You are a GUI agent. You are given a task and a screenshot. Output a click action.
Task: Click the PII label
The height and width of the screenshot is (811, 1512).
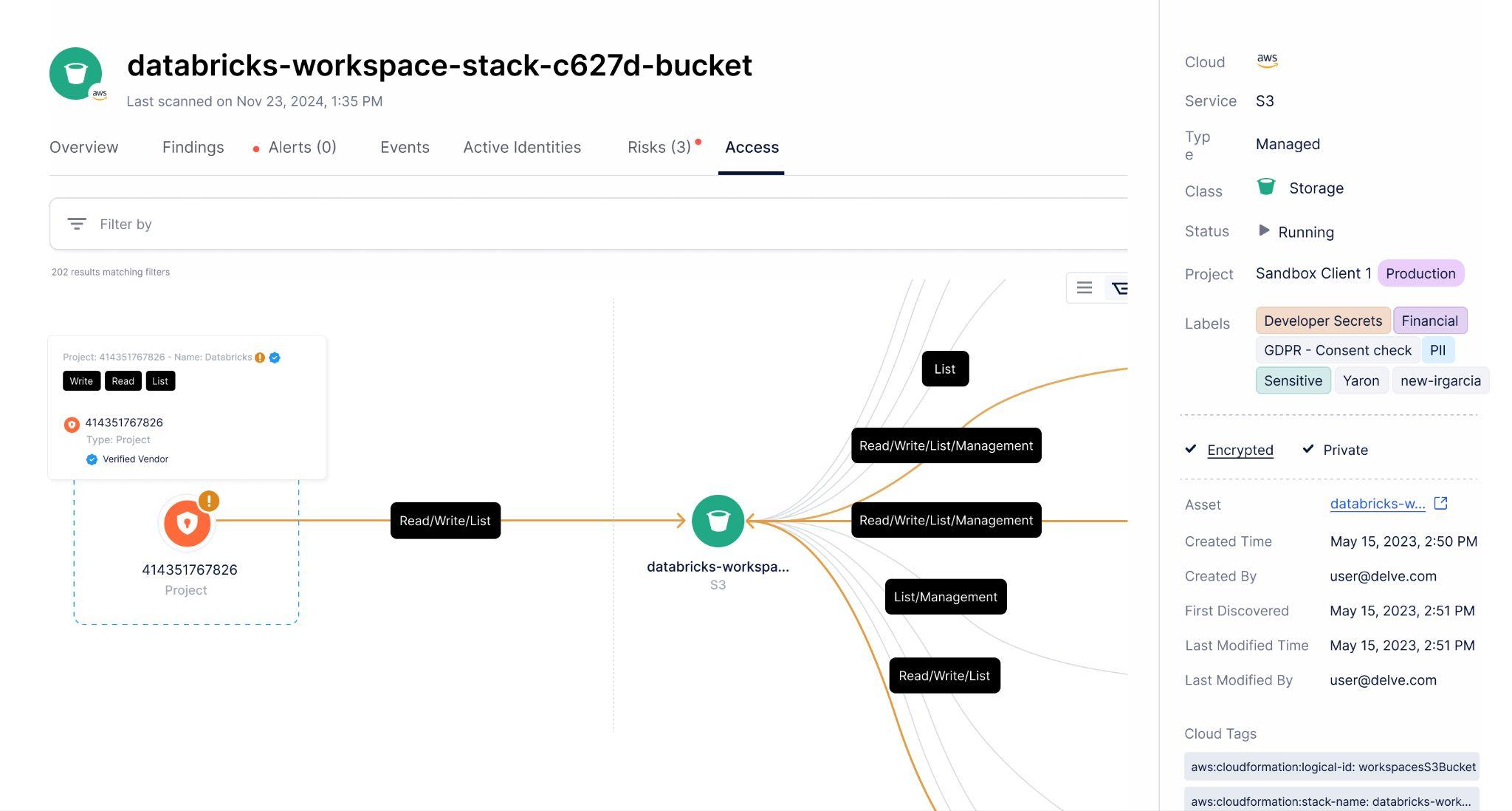(x=1437, y=350)
